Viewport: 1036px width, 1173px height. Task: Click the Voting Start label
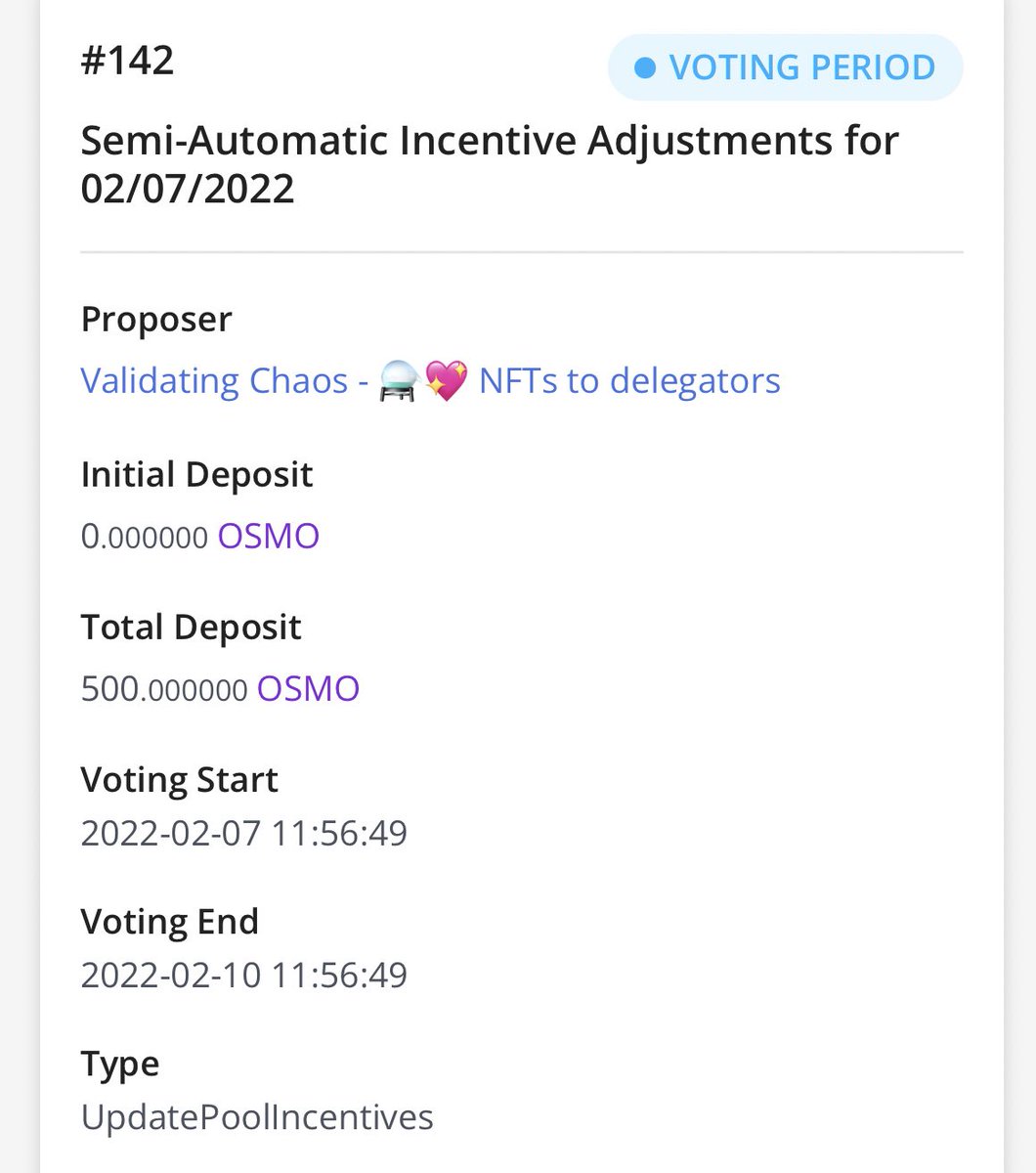click(179, 779)
